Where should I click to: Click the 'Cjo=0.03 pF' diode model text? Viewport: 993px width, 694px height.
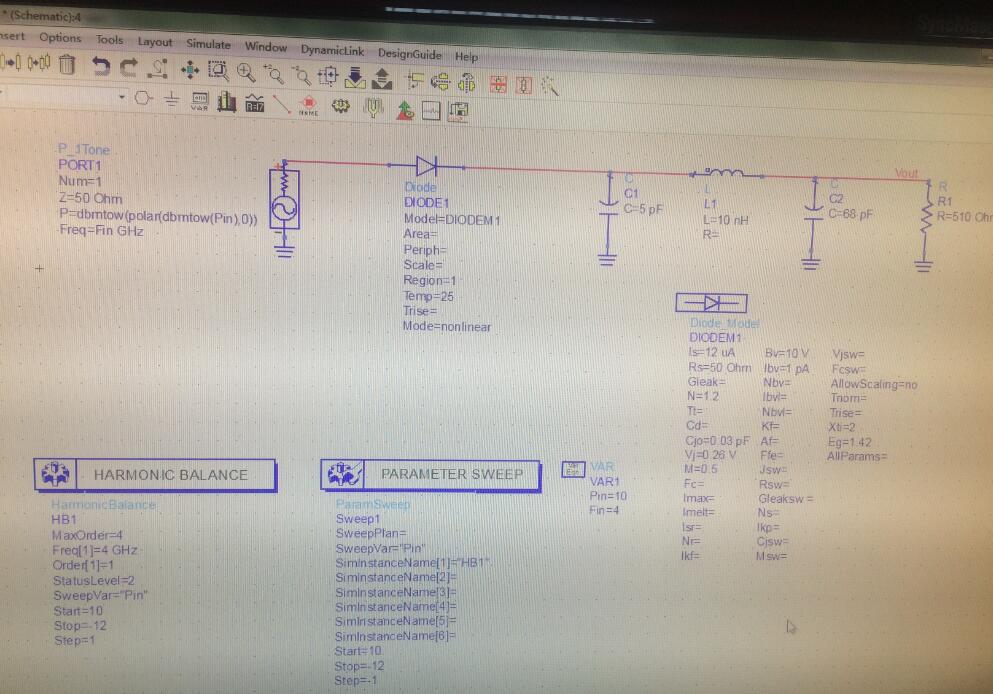[x=717, y=441]
